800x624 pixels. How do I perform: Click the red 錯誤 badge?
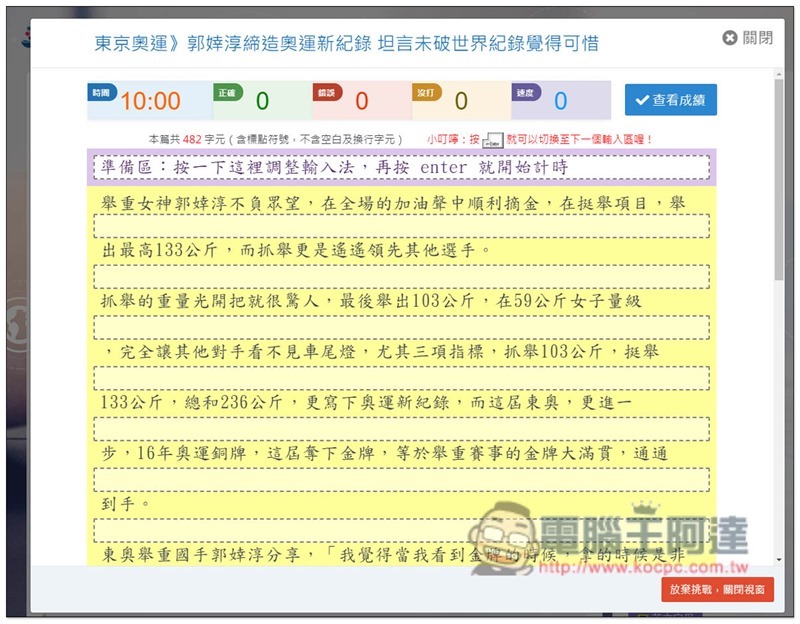[327, 92]
